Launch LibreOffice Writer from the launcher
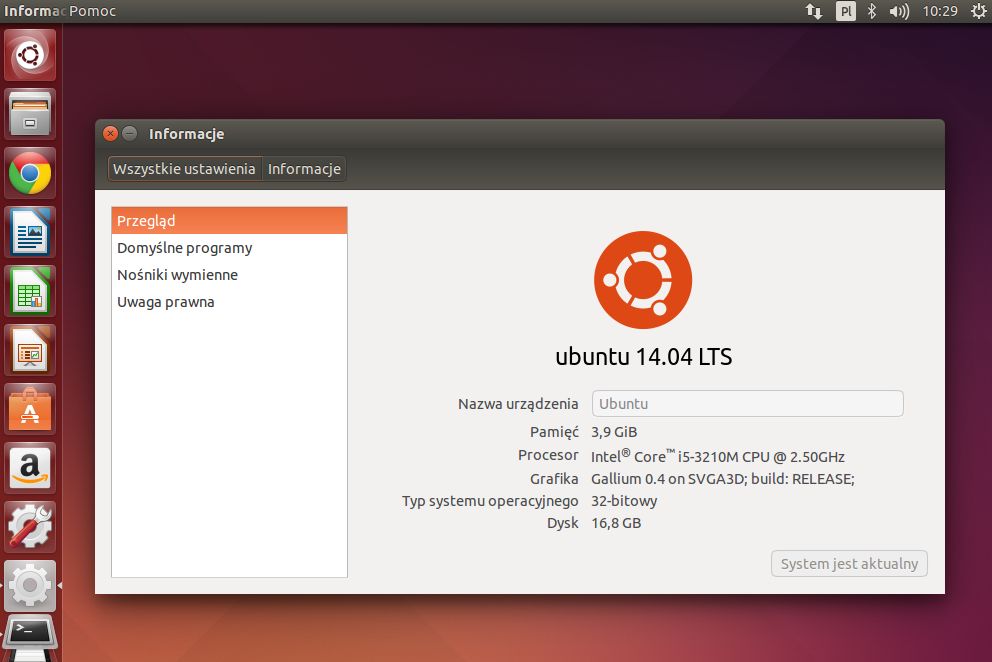 coord(30,232)
